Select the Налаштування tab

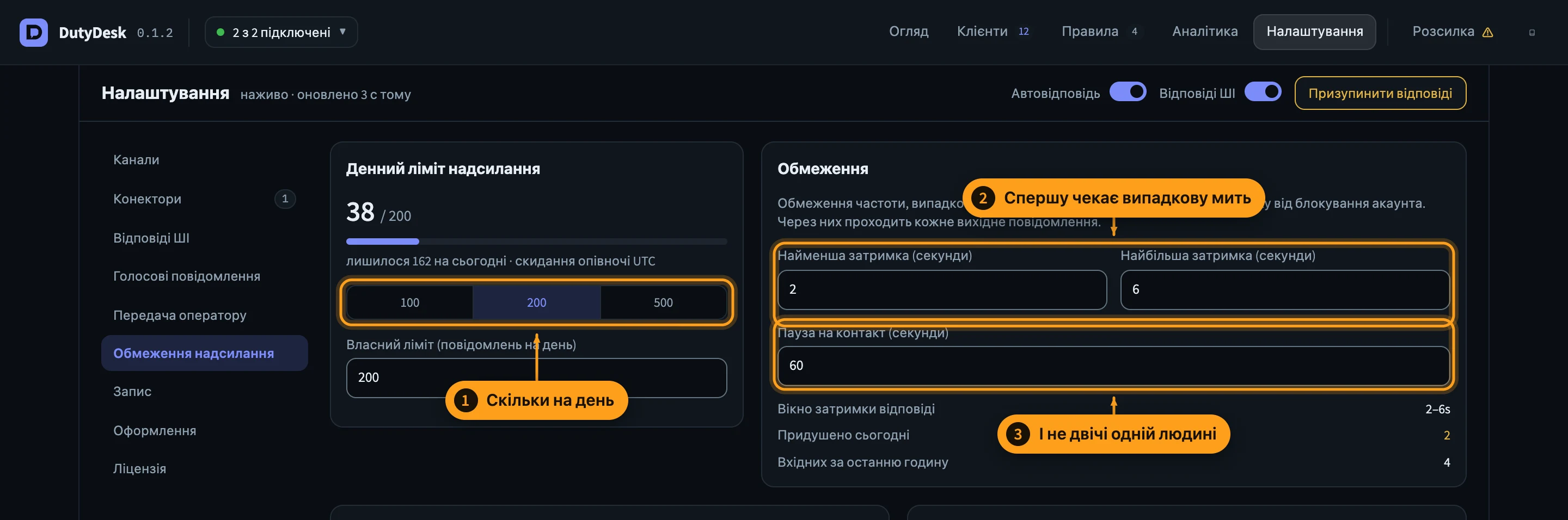point(1314,32)
